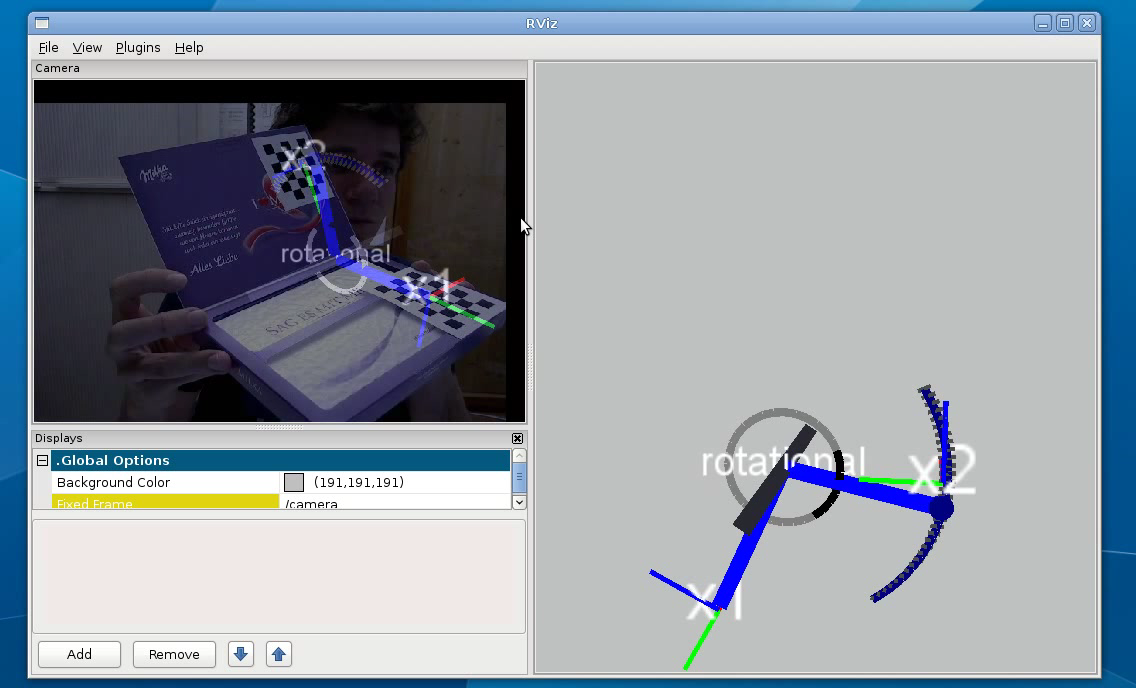Collapse the .Global Options tree node
This screenshot has height=688, width=1136.
[43, 461]
